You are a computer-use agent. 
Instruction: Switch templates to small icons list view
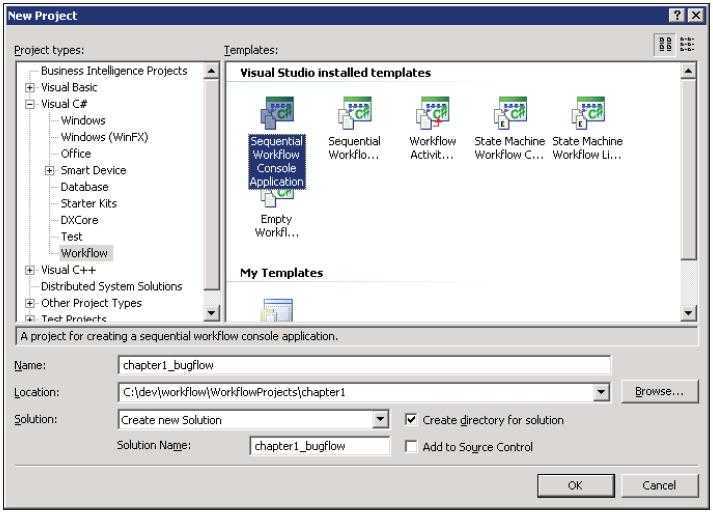[687, 45]
